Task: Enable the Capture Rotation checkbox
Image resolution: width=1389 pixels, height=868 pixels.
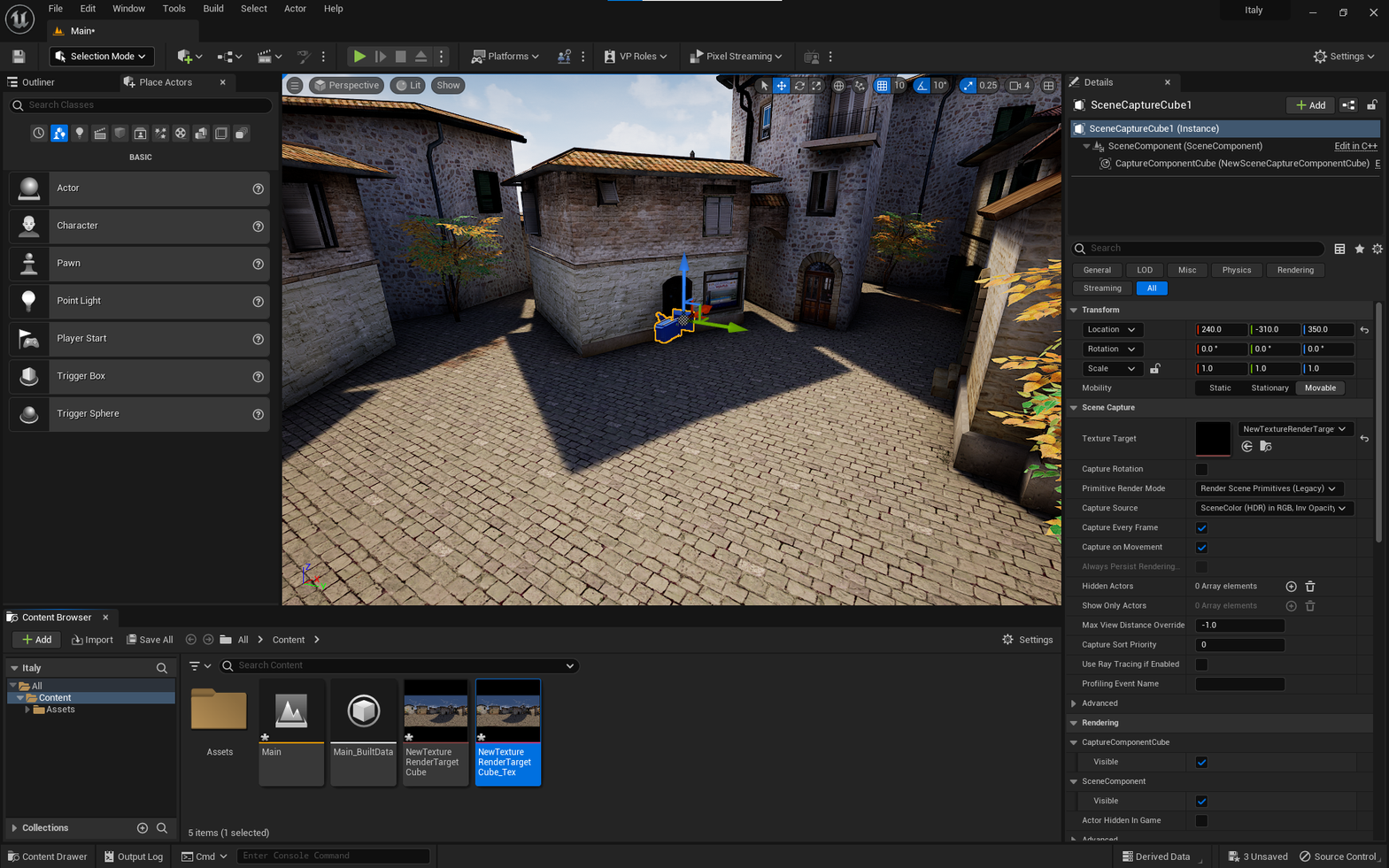Action: (1201, 469)
